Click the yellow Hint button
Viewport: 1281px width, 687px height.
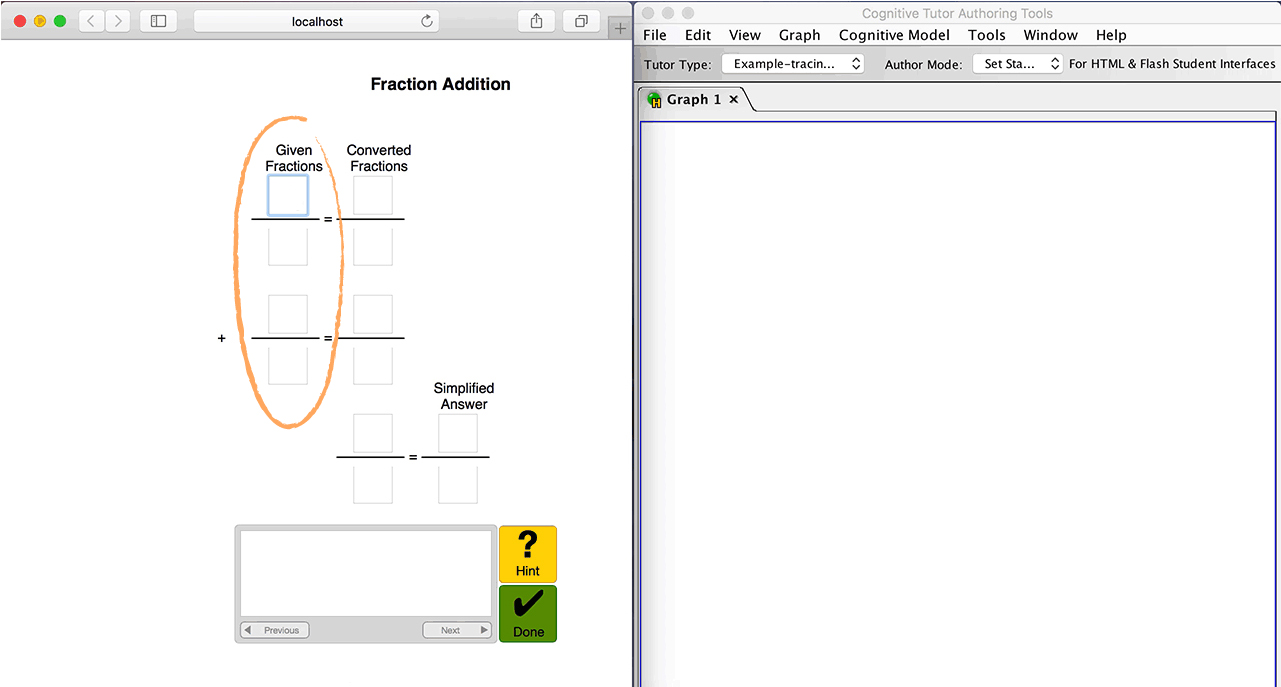click(527, 554)
